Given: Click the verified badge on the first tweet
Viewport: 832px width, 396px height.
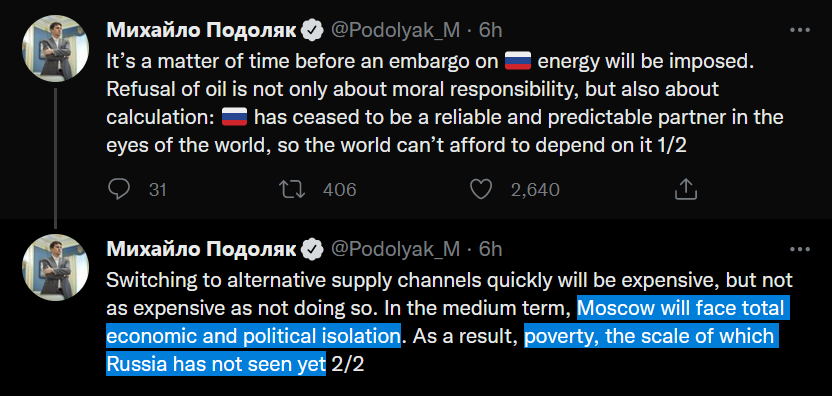Looking at the screenshot, I should (x=313, y=31).
